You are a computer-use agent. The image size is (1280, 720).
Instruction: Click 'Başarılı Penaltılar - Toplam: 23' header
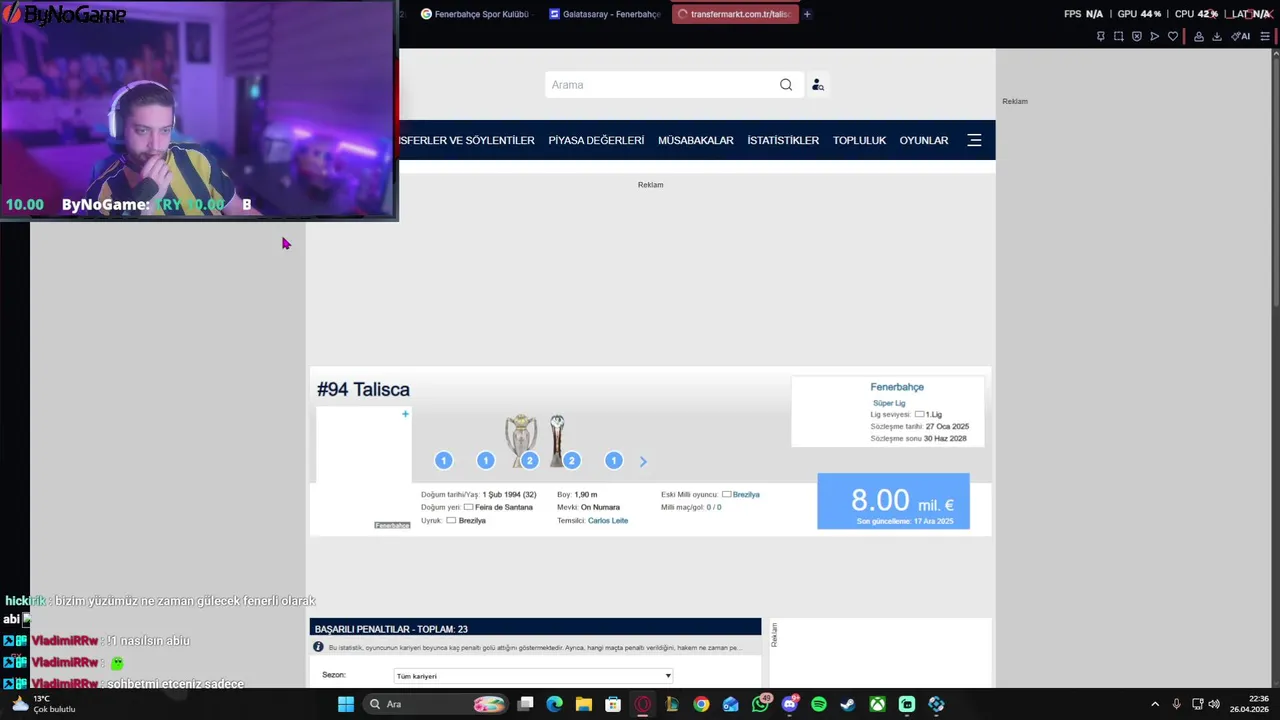tap(391, 629)
